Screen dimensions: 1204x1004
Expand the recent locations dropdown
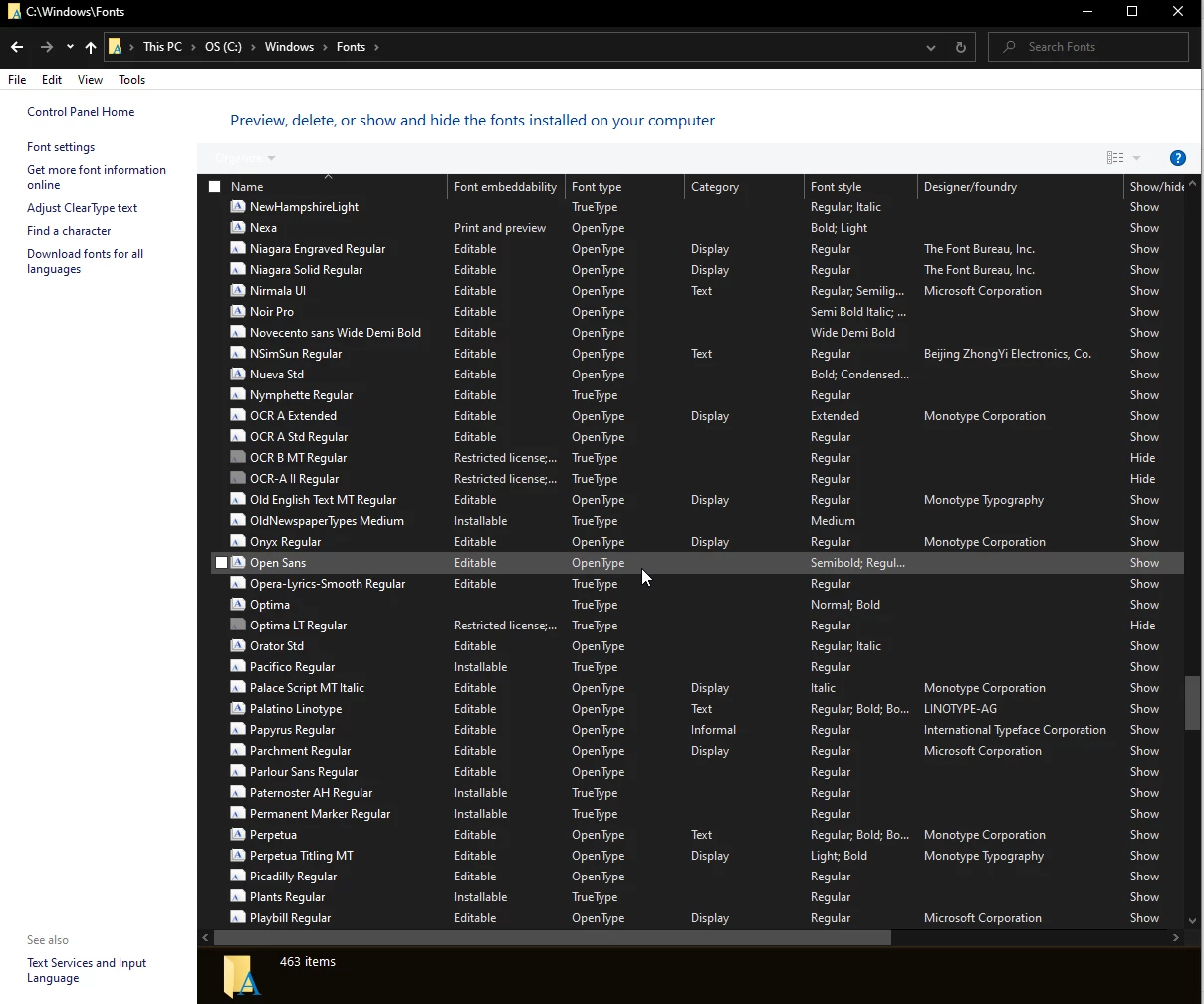tap(70, 47)
